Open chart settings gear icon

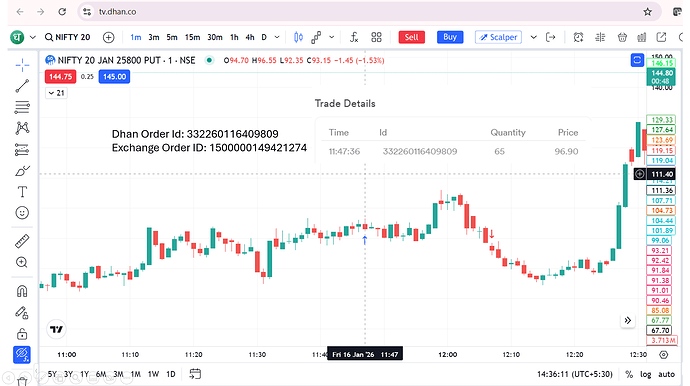point(664,354)
